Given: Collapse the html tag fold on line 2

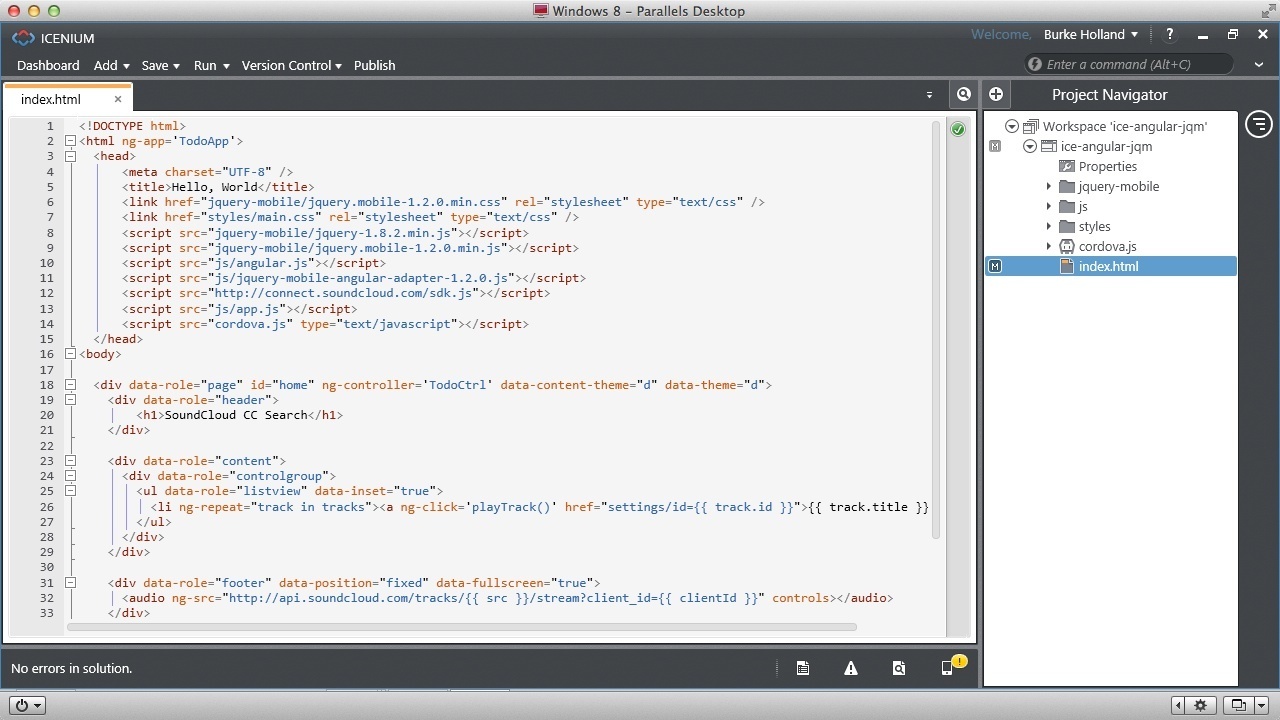Looking at the screenshot, I should pos(71,141).
